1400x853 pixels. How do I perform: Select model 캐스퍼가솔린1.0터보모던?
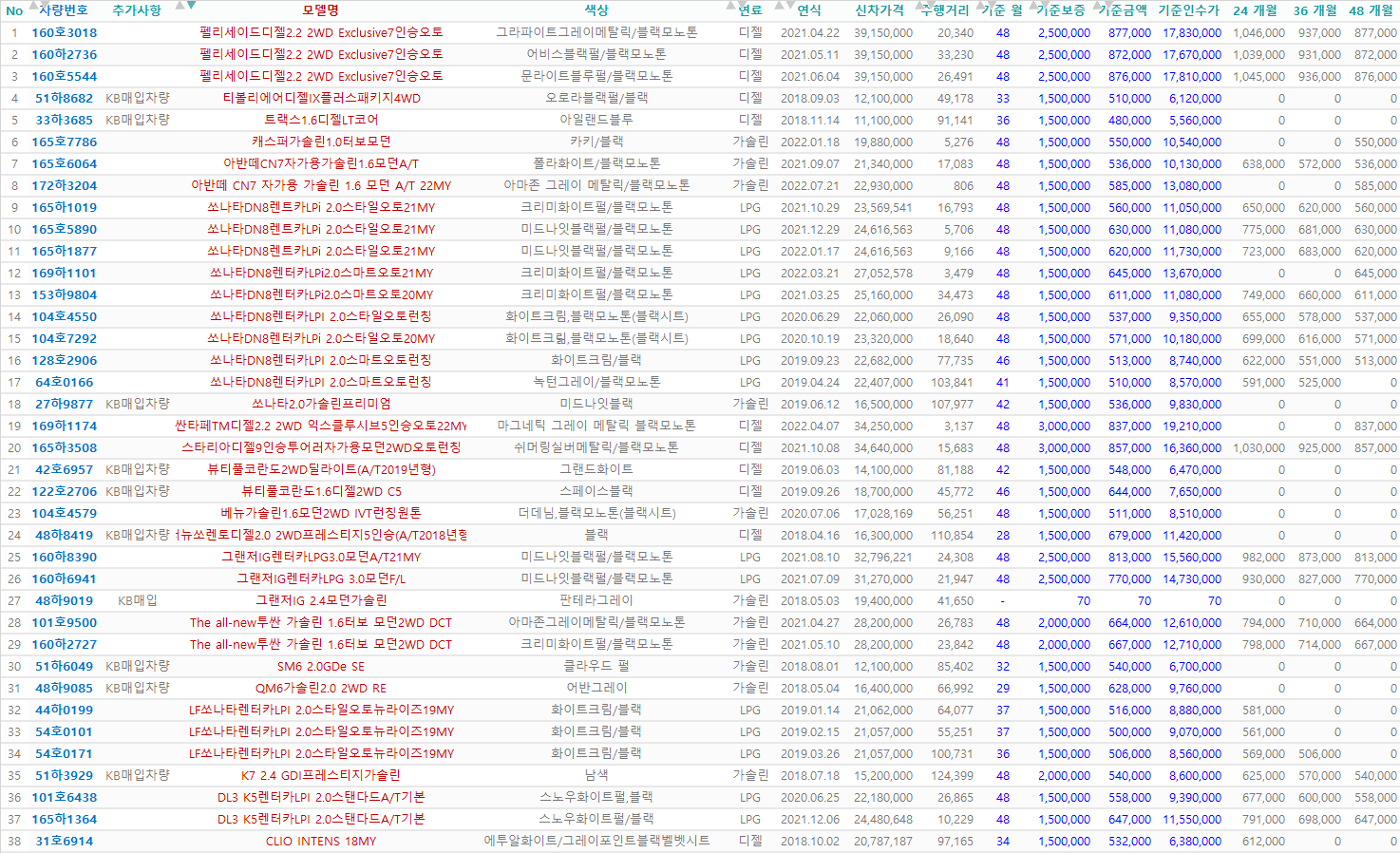[321, 142]
